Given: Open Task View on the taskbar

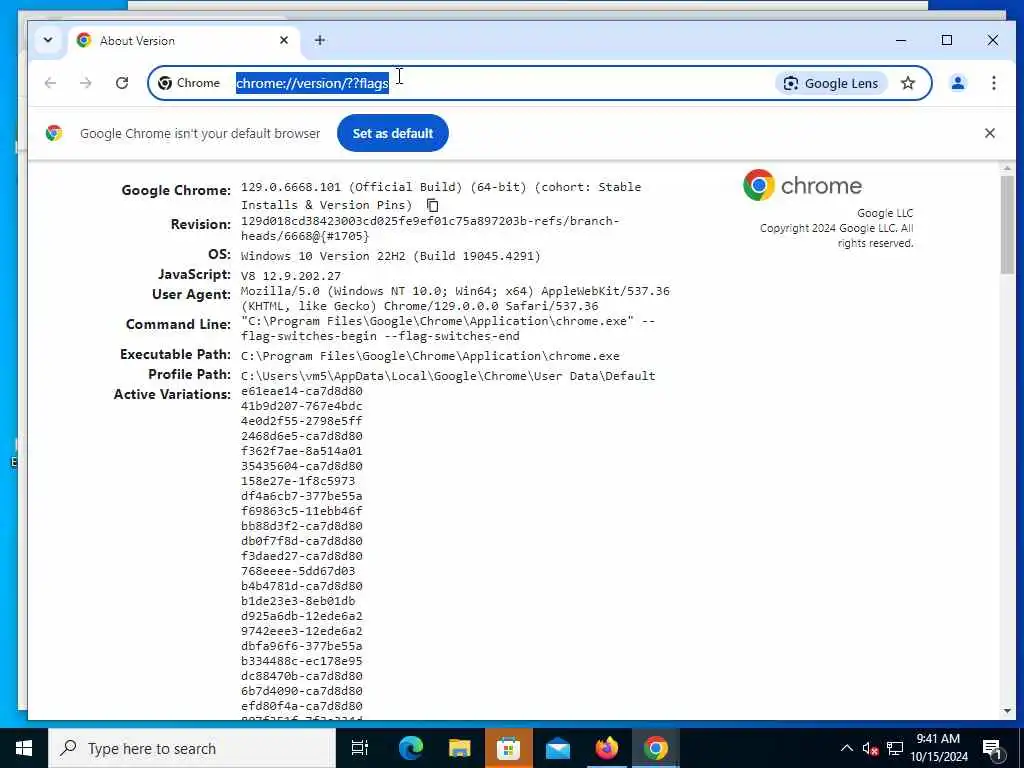Looking at the screenshot, I should [360, 748].
